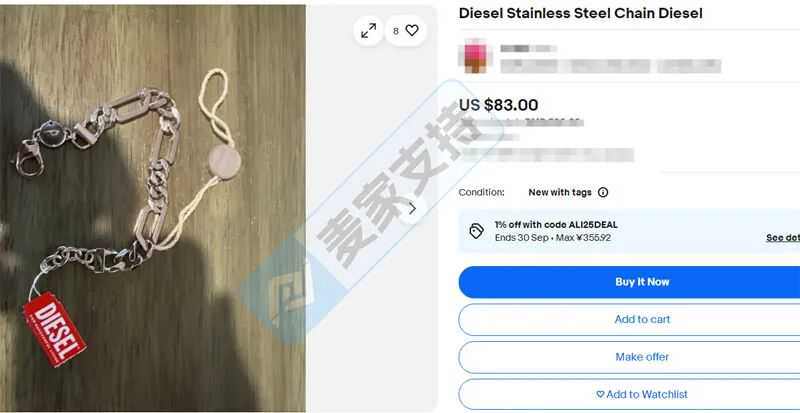Click the Diesel chain product photo
The width and height of the screenshot is (800, 413).
point(153,208)
